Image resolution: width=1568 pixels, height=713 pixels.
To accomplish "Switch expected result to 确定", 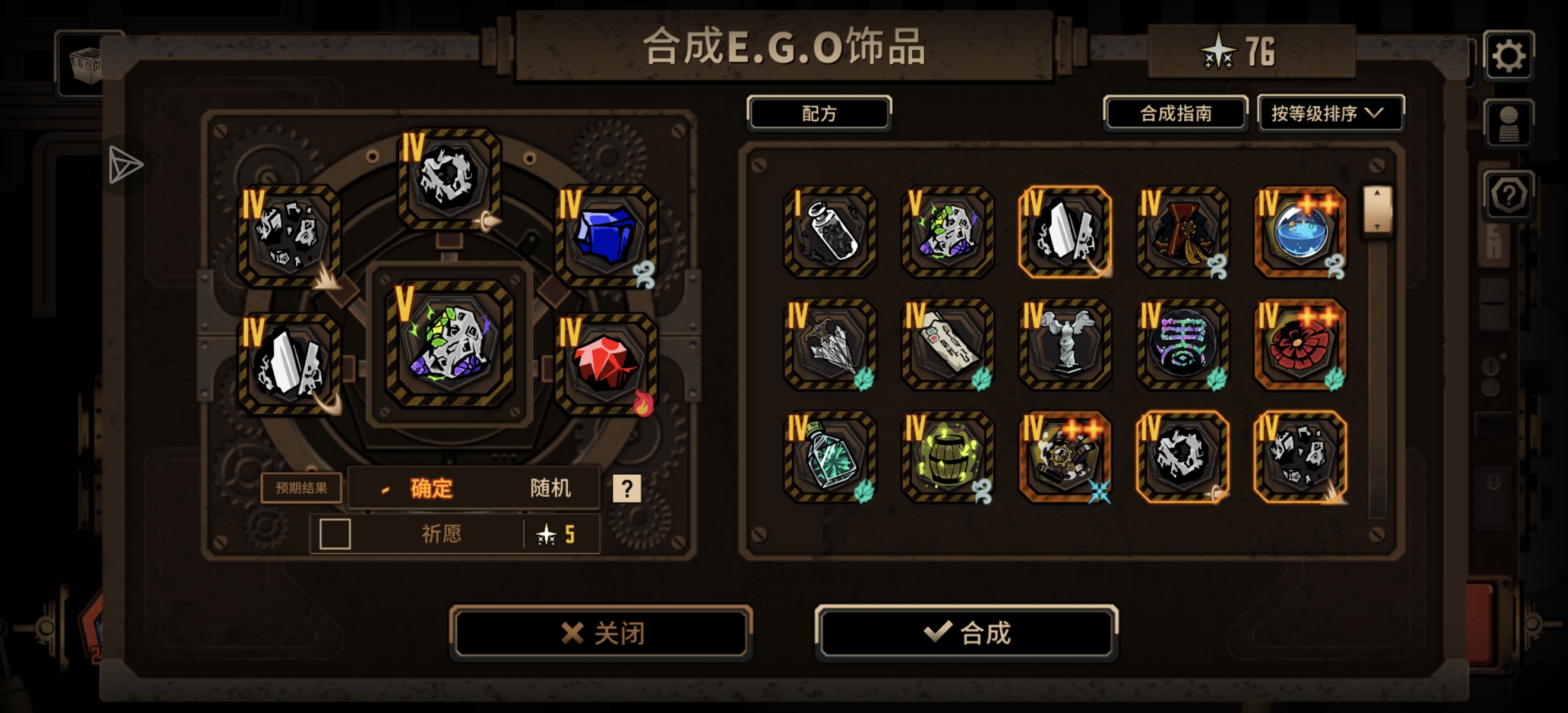I will [x=431, y=488].
